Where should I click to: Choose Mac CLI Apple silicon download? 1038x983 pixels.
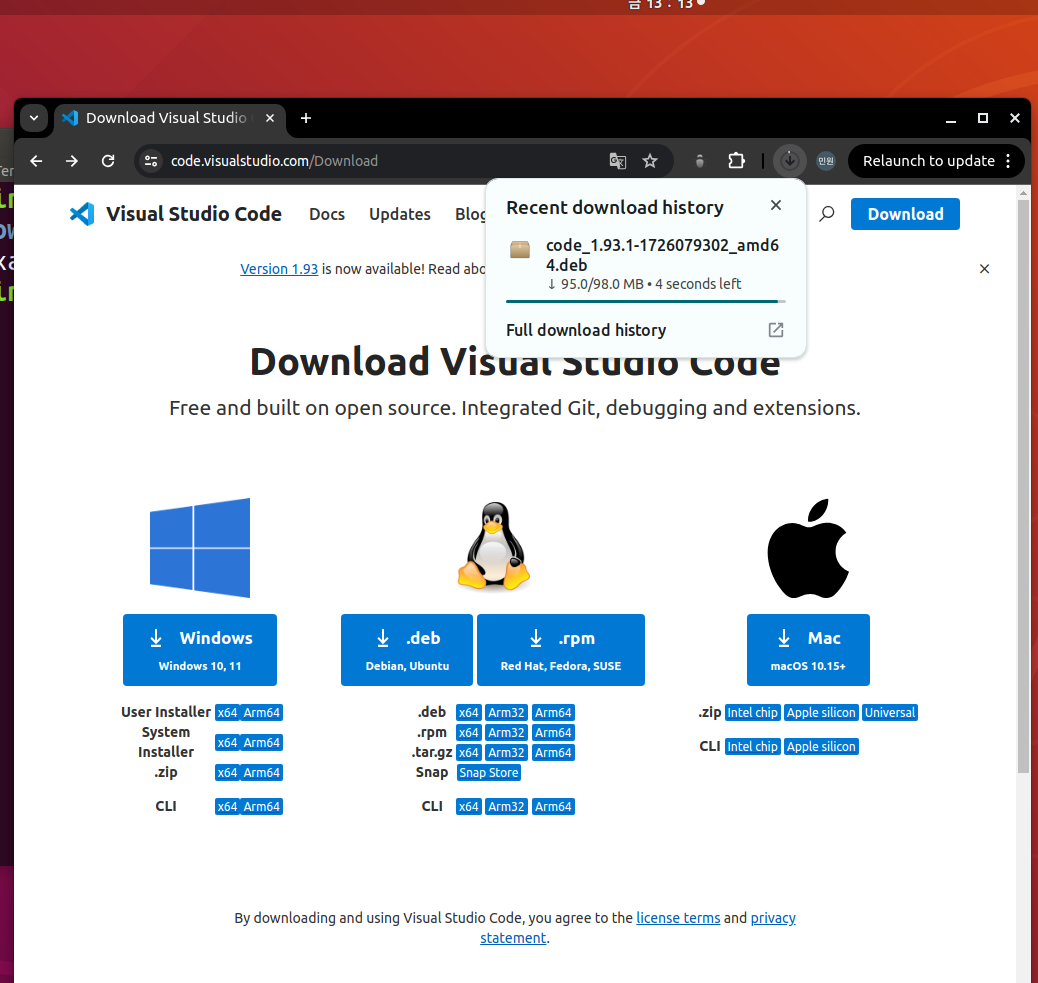(x=821, y=747)
